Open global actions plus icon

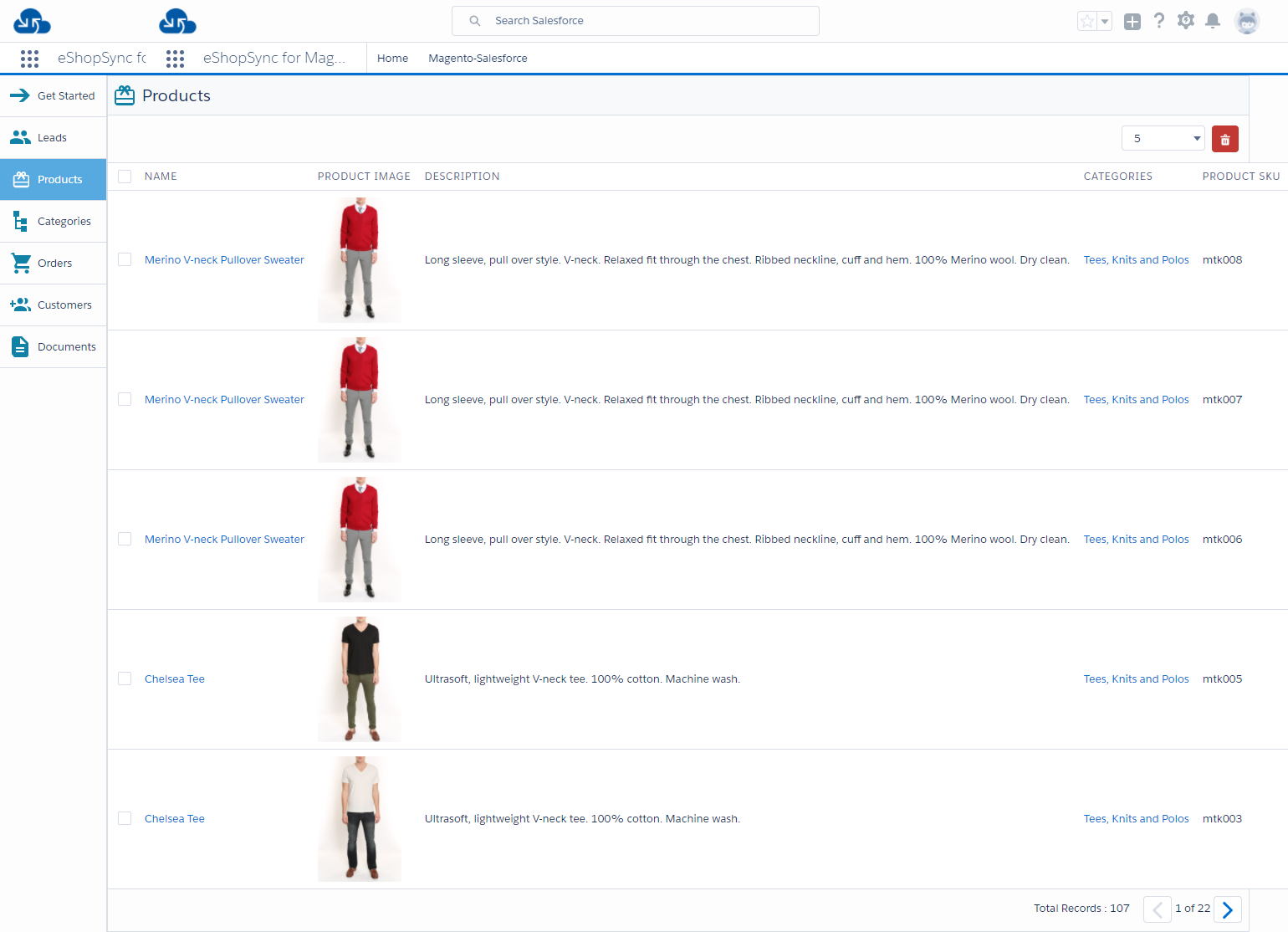point(1132,22)
